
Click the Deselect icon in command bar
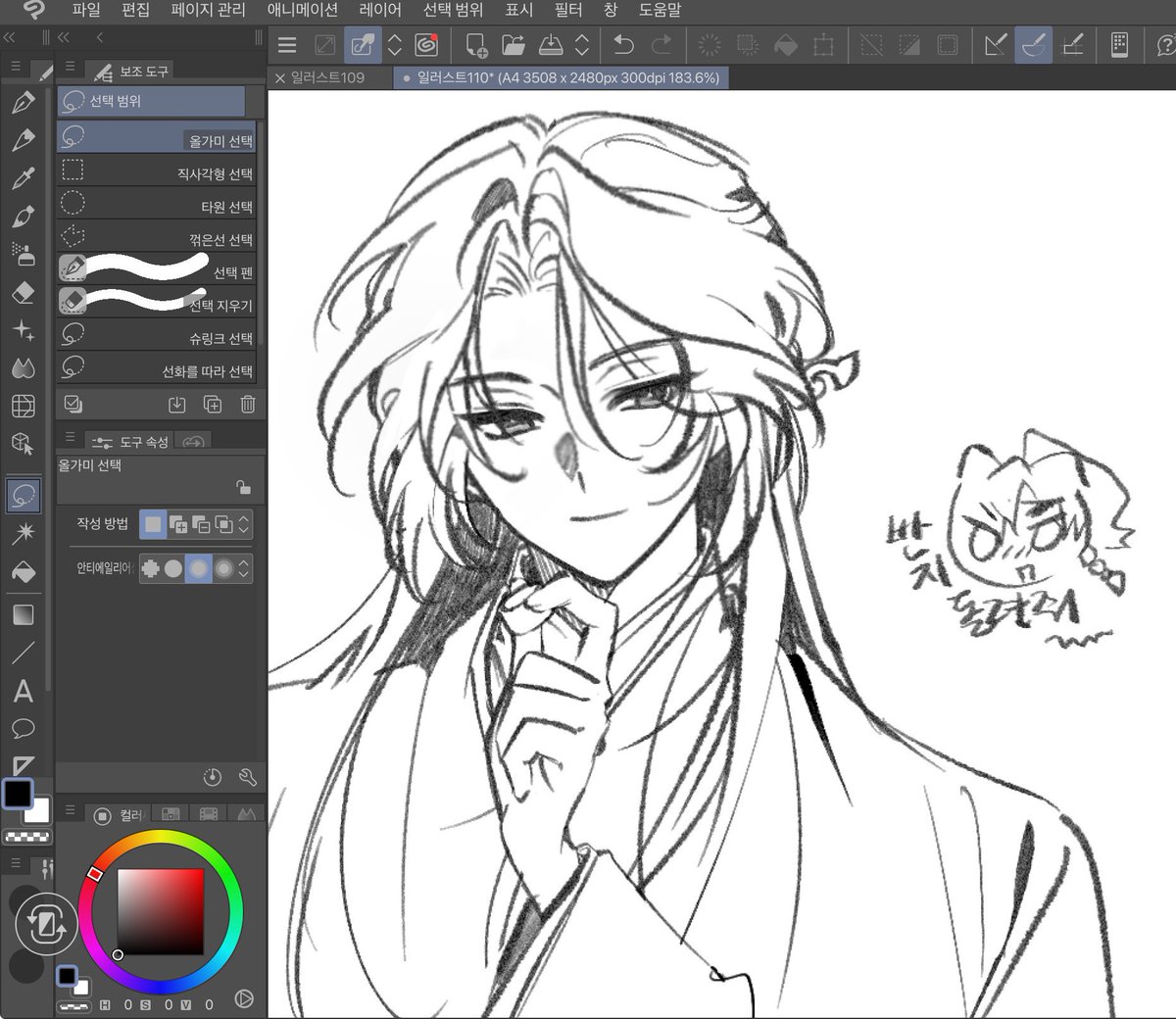(x=871, y=45)
